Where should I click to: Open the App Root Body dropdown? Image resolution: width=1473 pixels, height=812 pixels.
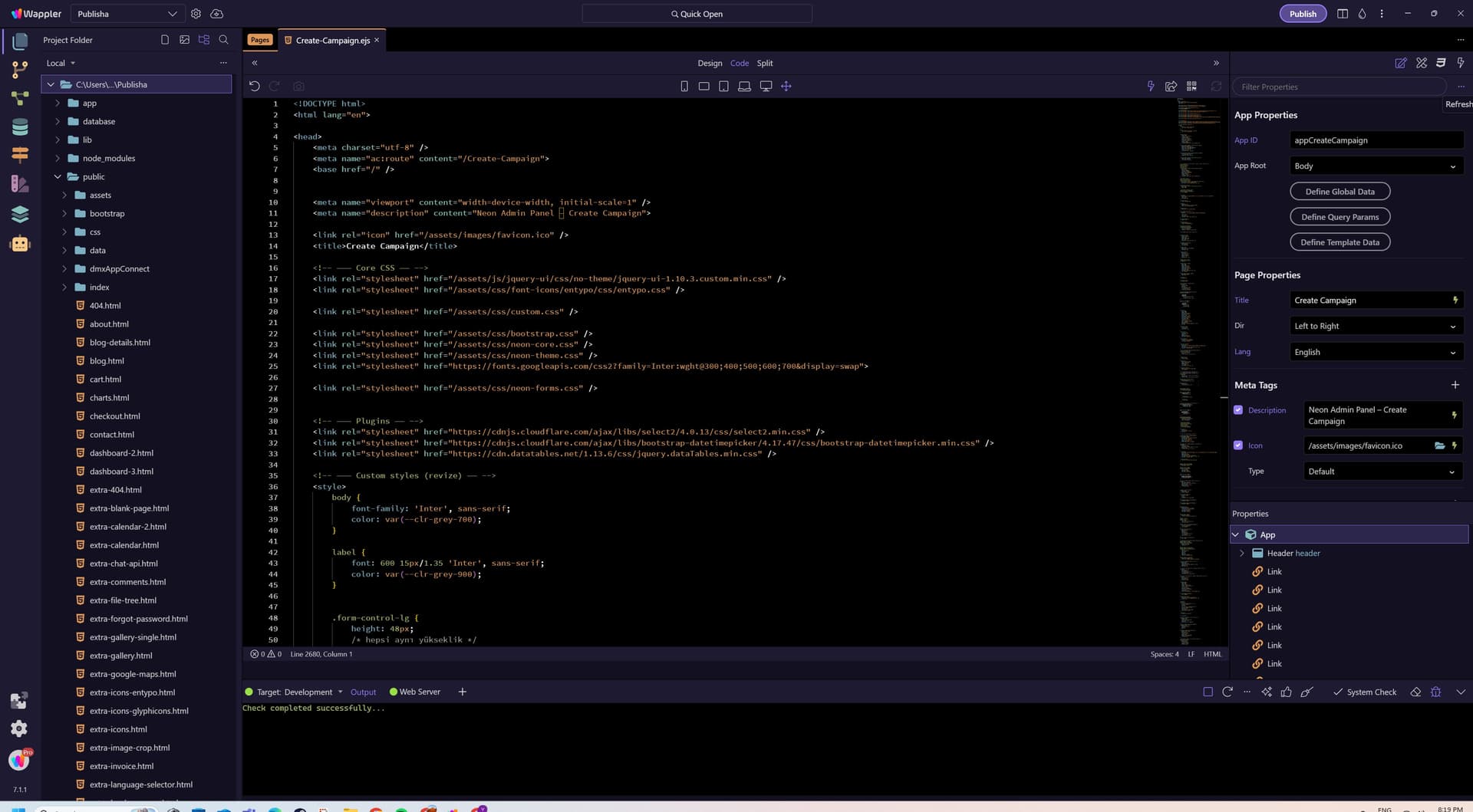pos(1376,166)
